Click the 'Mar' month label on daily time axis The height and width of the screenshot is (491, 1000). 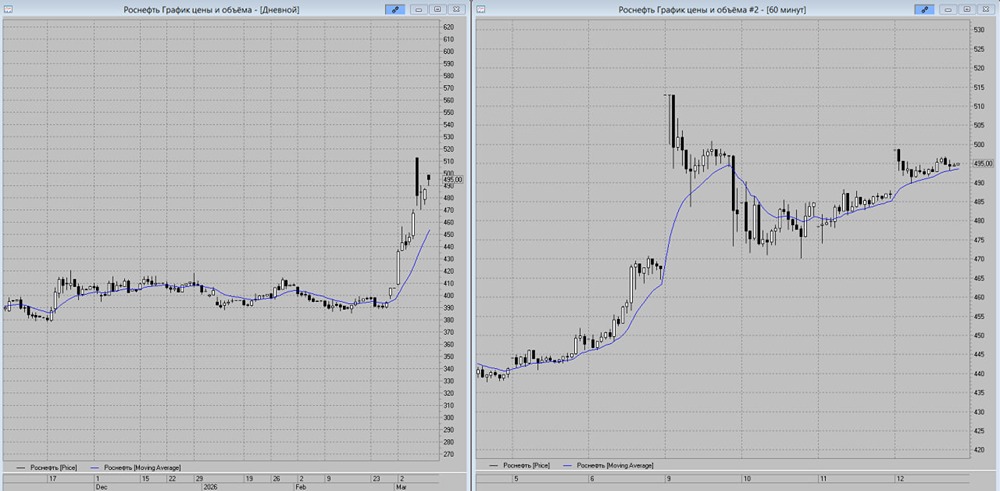402,486
